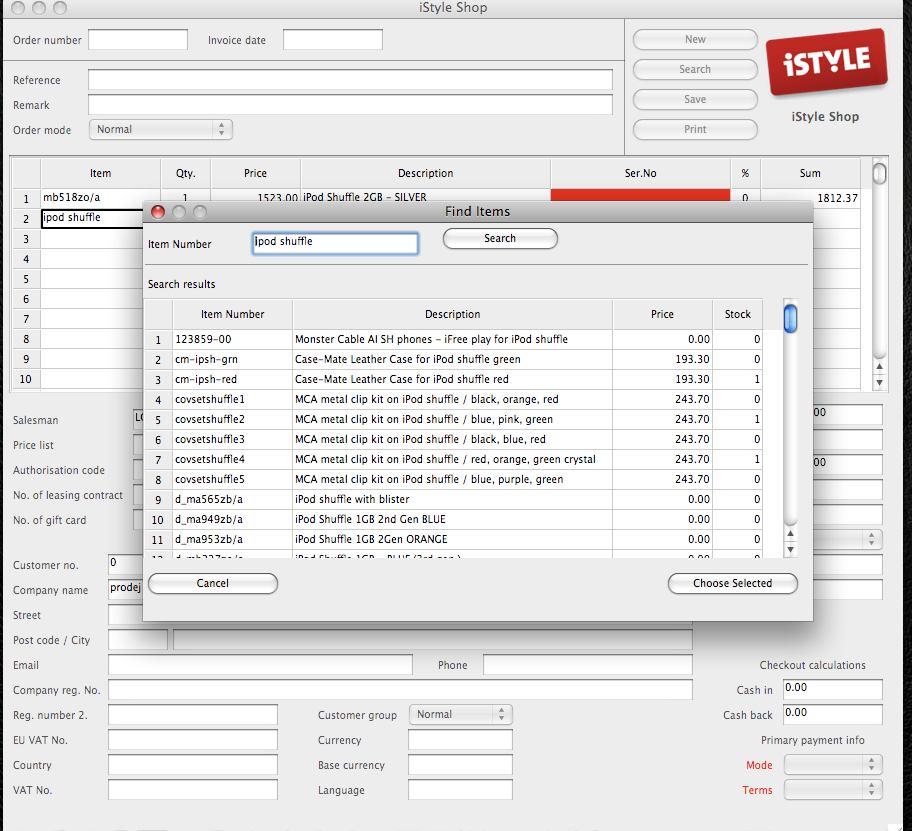Click the Search button in Find Items
The width and height of the screenshot is (912, 831).
click(x=500, y=238)
